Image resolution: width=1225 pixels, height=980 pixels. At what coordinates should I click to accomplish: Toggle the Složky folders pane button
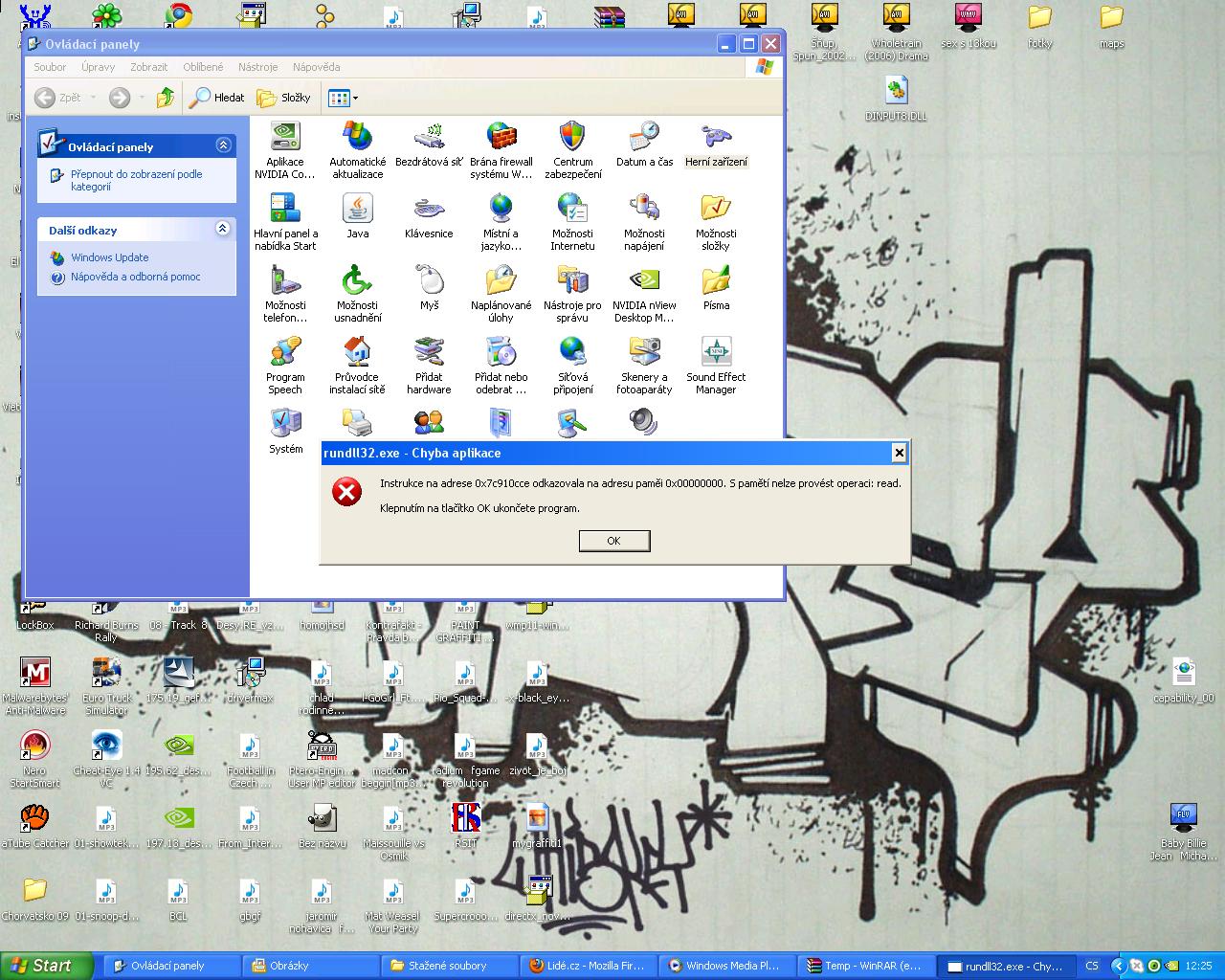click(x=284, y=98)
